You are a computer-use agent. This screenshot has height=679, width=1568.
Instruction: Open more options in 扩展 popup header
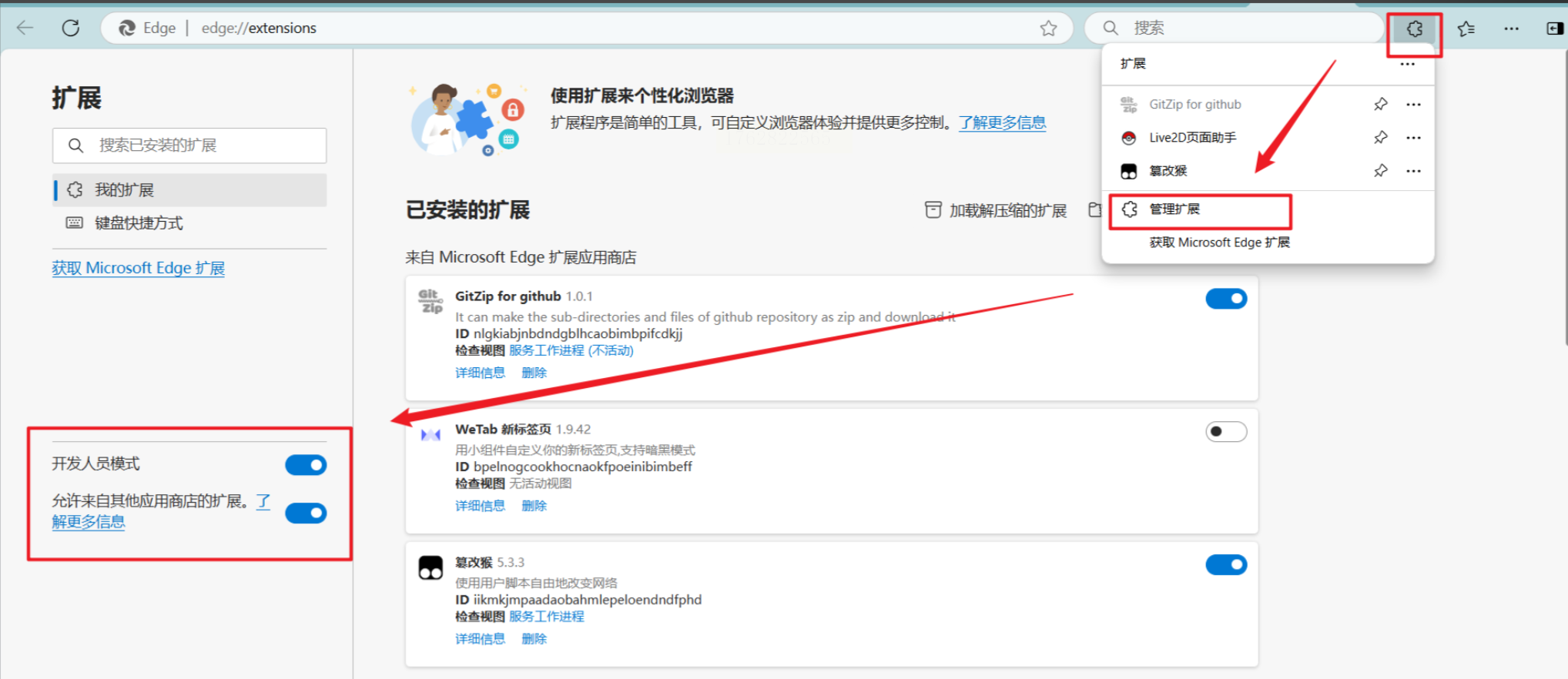(x=1408, y=64)
